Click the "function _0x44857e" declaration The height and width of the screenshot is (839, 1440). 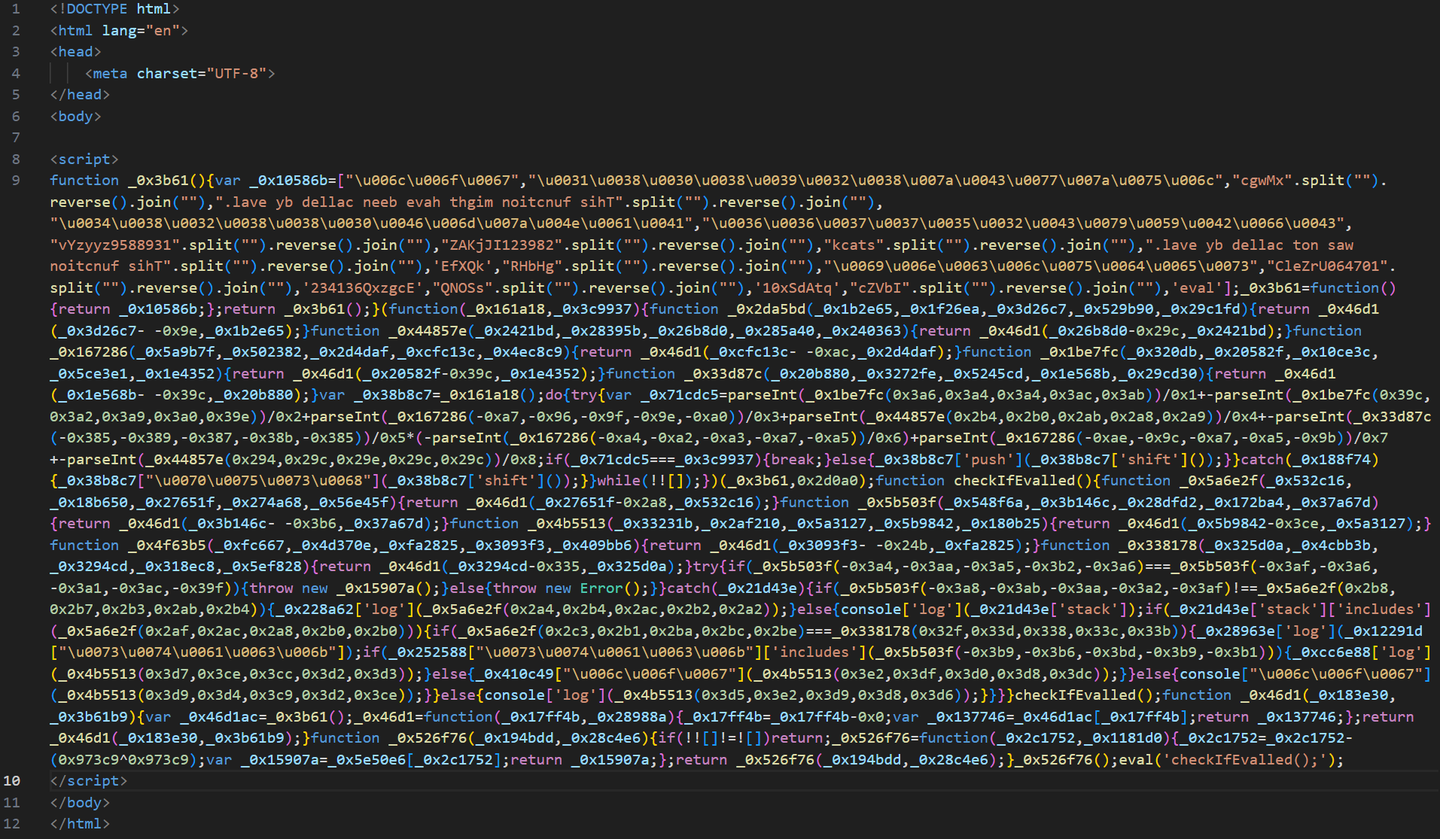pos(389,331)
